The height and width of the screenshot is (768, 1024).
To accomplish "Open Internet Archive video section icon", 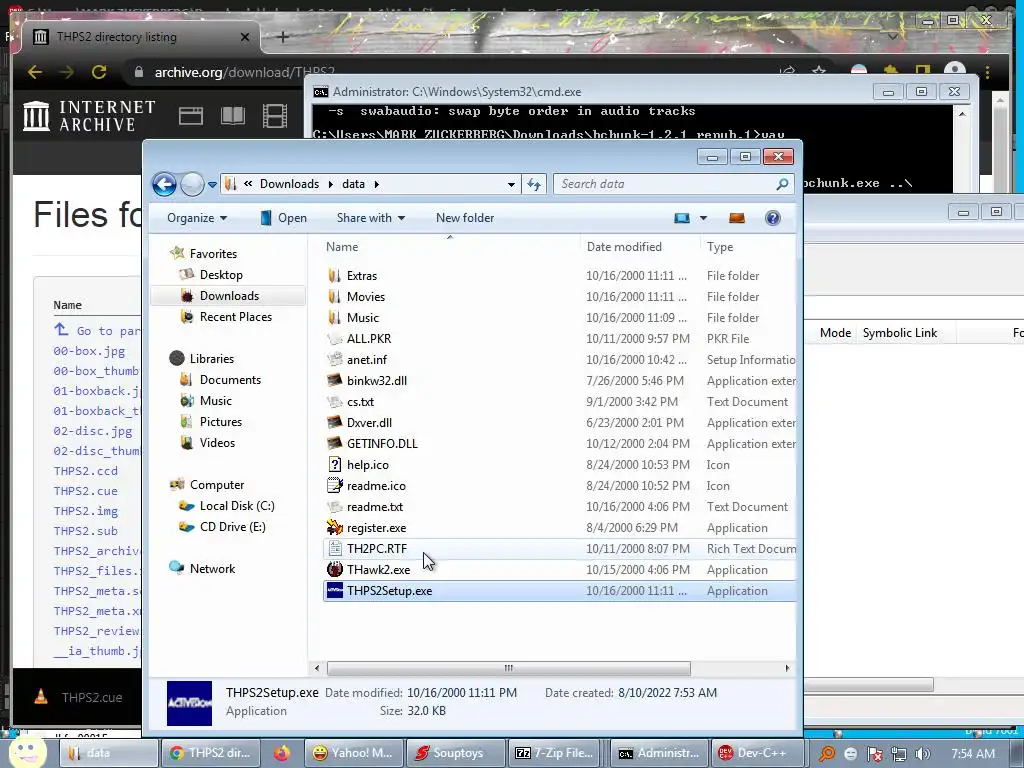I will pyautogui.click(x=275, y=116).
